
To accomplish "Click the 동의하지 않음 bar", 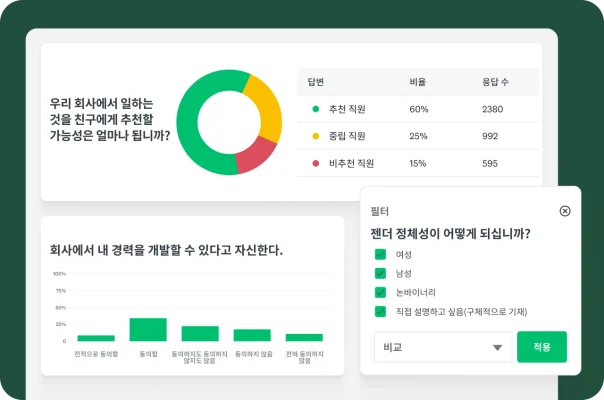I will pyautogui.click(x=252, y=335).
